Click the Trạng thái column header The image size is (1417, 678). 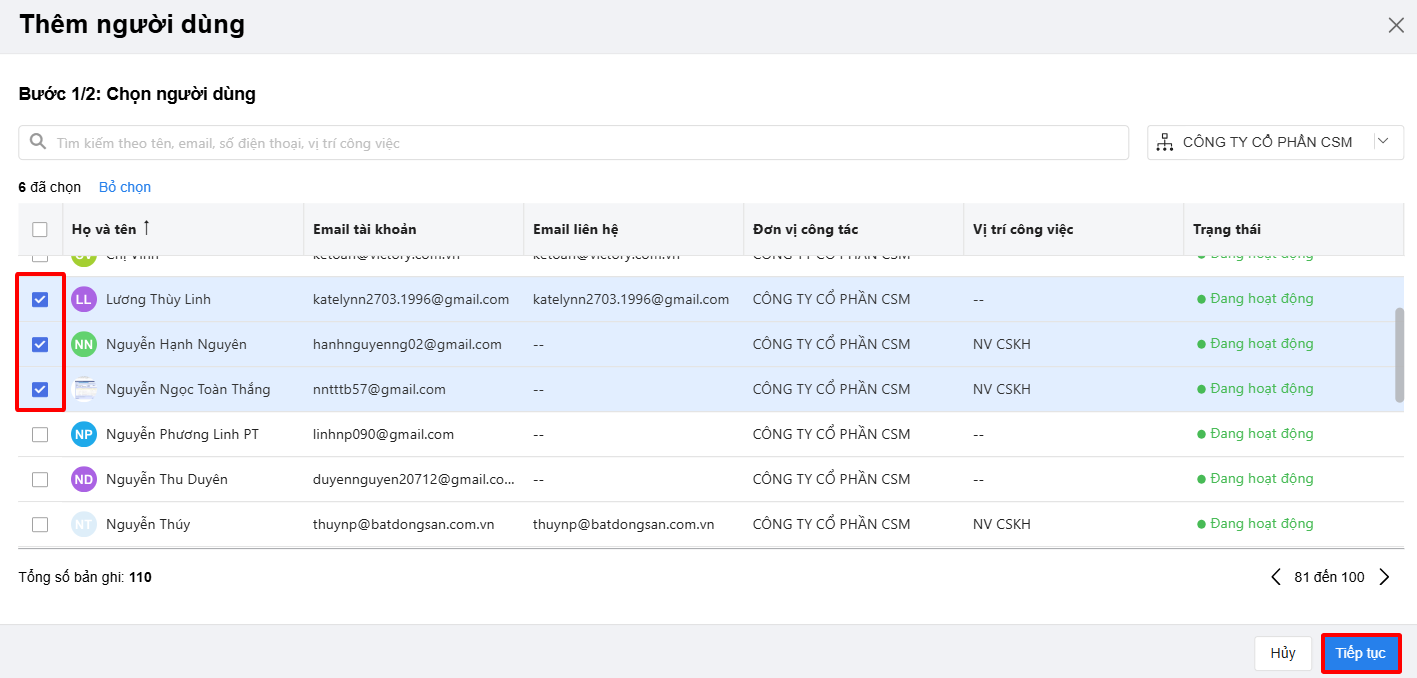click(x=1226, y=229)
